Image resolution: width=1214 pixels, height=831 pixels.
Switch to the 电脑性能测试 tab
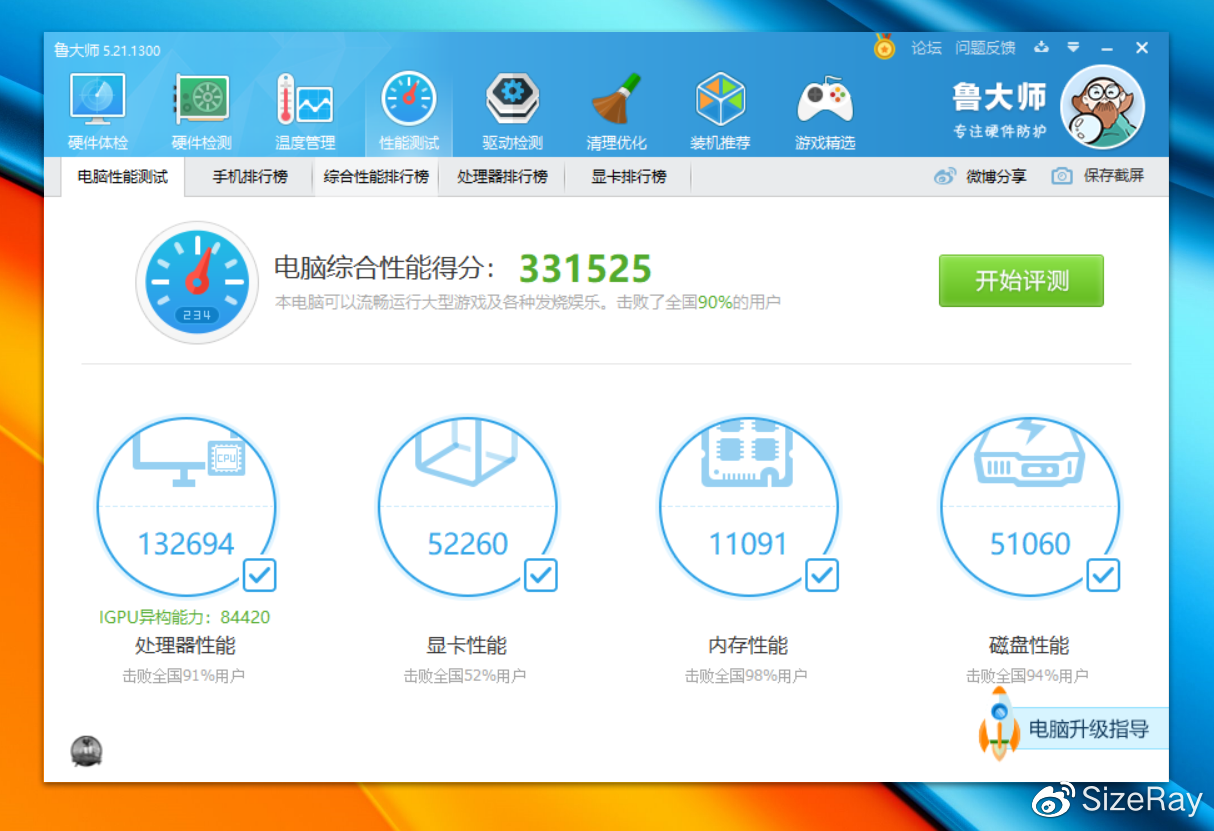123,177
